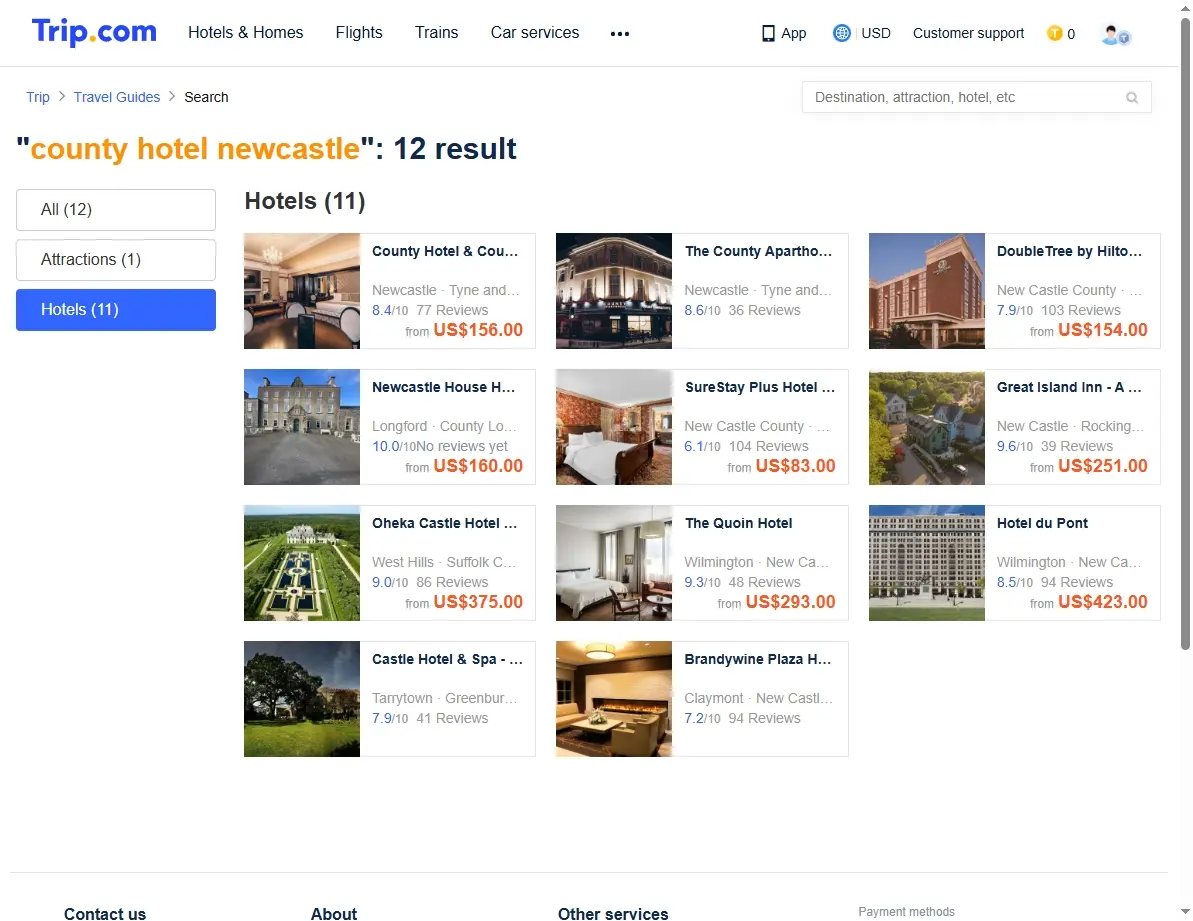The width and height of the screenshot is (1193, 921).
Task: Click the Trip Coins icon
Action: point(1055,33)
